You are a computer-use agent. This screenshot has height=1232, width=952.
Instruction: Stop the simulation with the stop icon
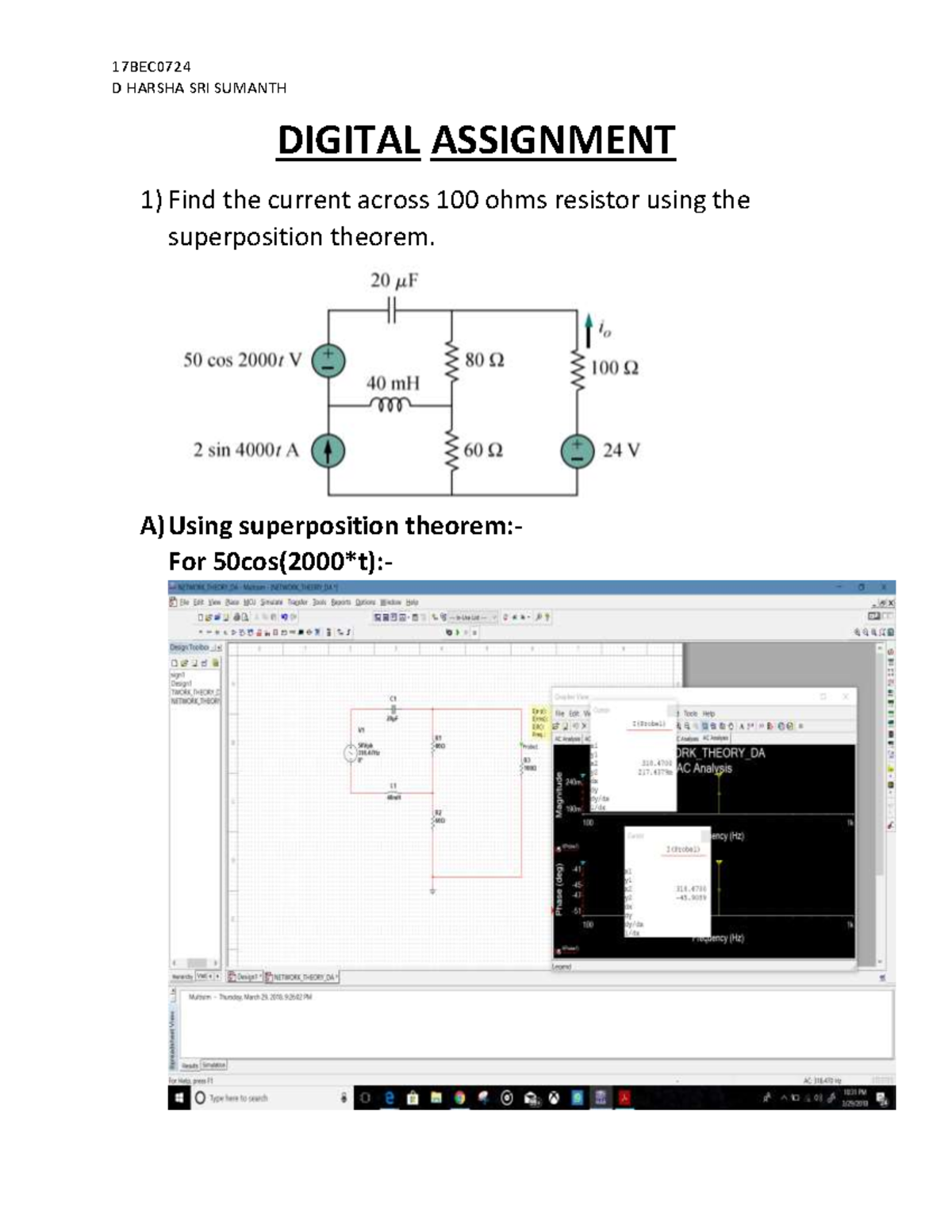click(x=474, y=631)
